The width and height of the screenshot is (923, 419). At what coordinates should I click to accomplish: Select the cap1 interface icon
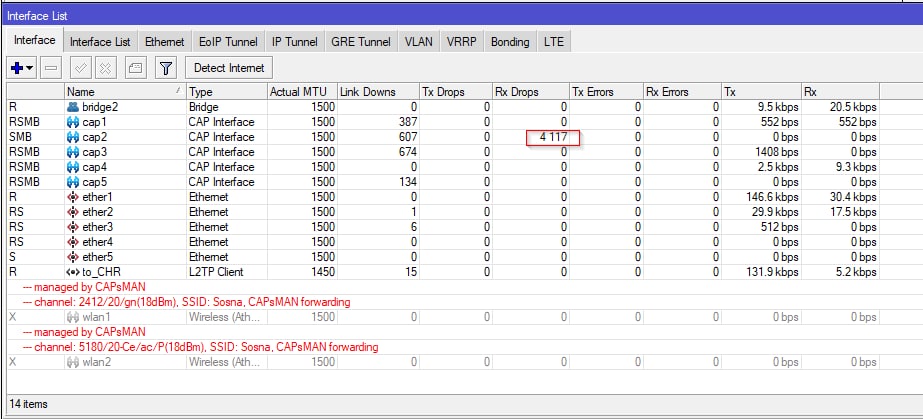coord(73,122)
